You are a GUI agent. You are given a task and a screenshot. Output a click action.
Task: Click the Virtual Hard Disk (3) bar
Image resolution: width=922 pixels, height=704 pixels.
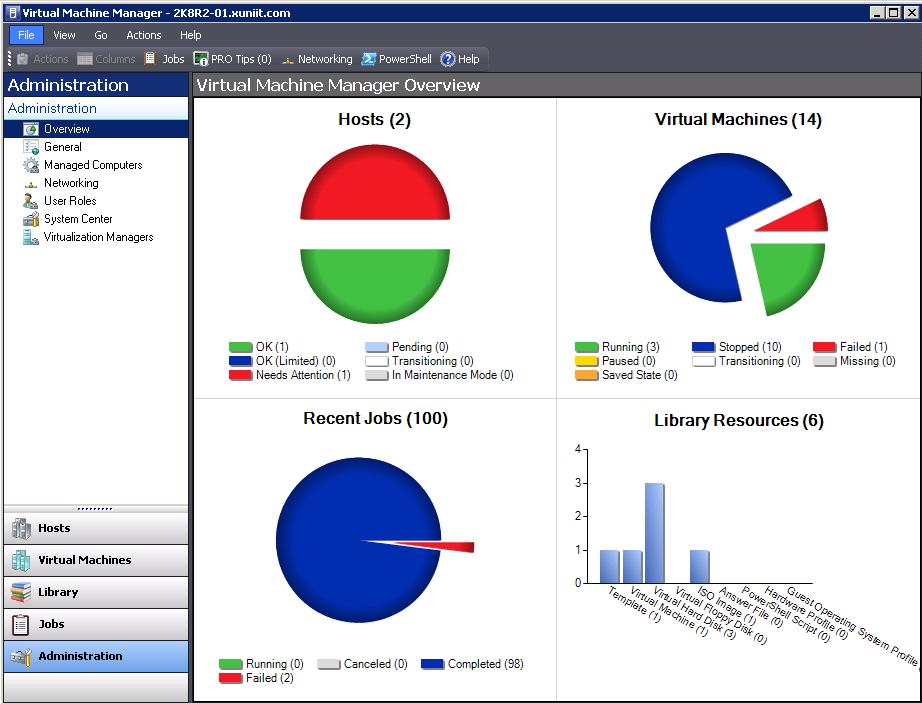pyautogui.click(x=654, y=533)
